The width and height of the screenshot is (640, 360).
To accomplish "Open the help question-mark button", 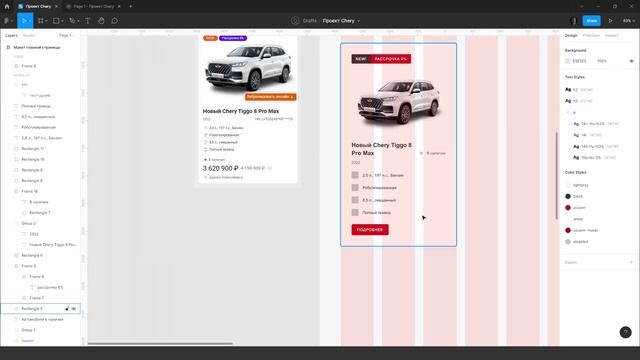I will [625, 332].
